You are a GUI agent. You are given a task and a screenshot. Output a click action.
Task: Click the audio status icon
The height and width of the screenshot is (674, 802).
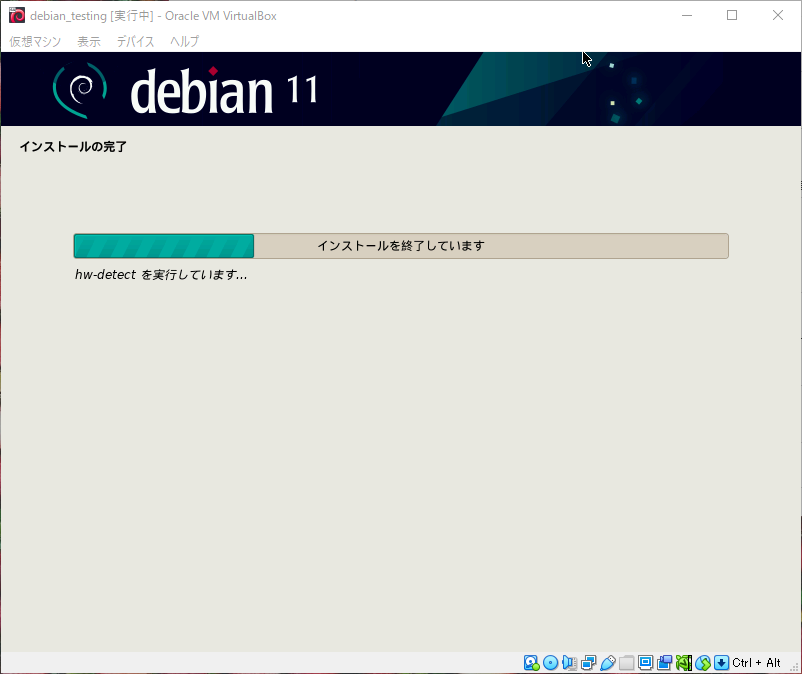click(569, 663)
